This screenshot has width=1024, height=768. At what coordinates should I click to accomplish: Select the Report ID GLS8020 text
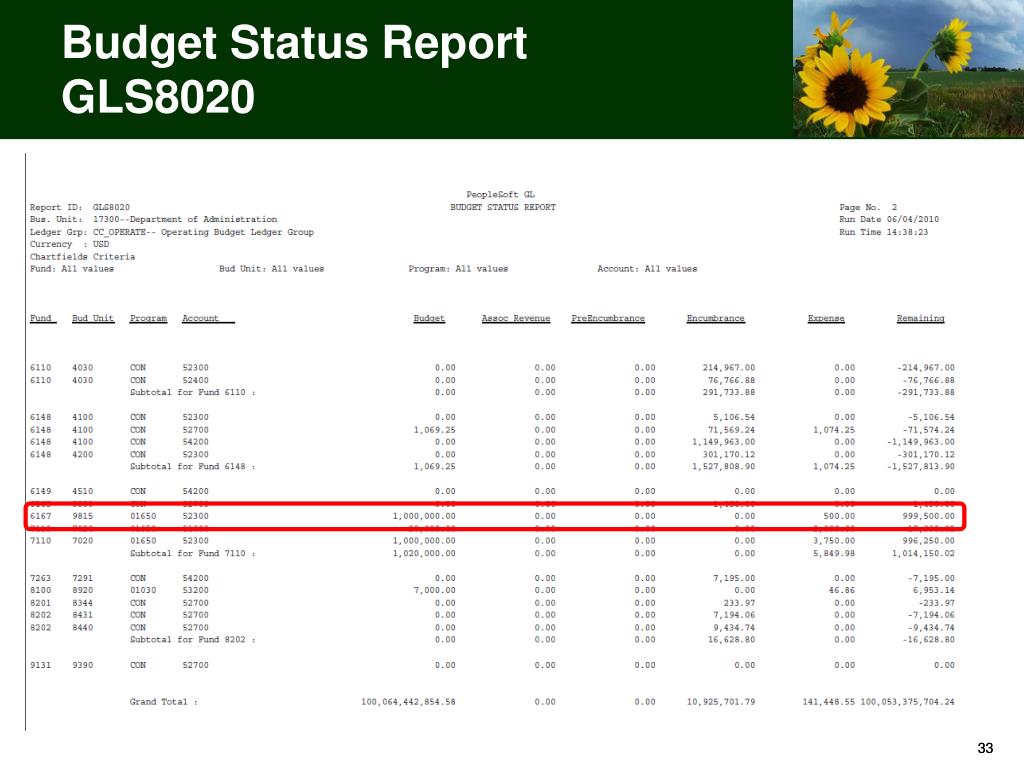80,207
